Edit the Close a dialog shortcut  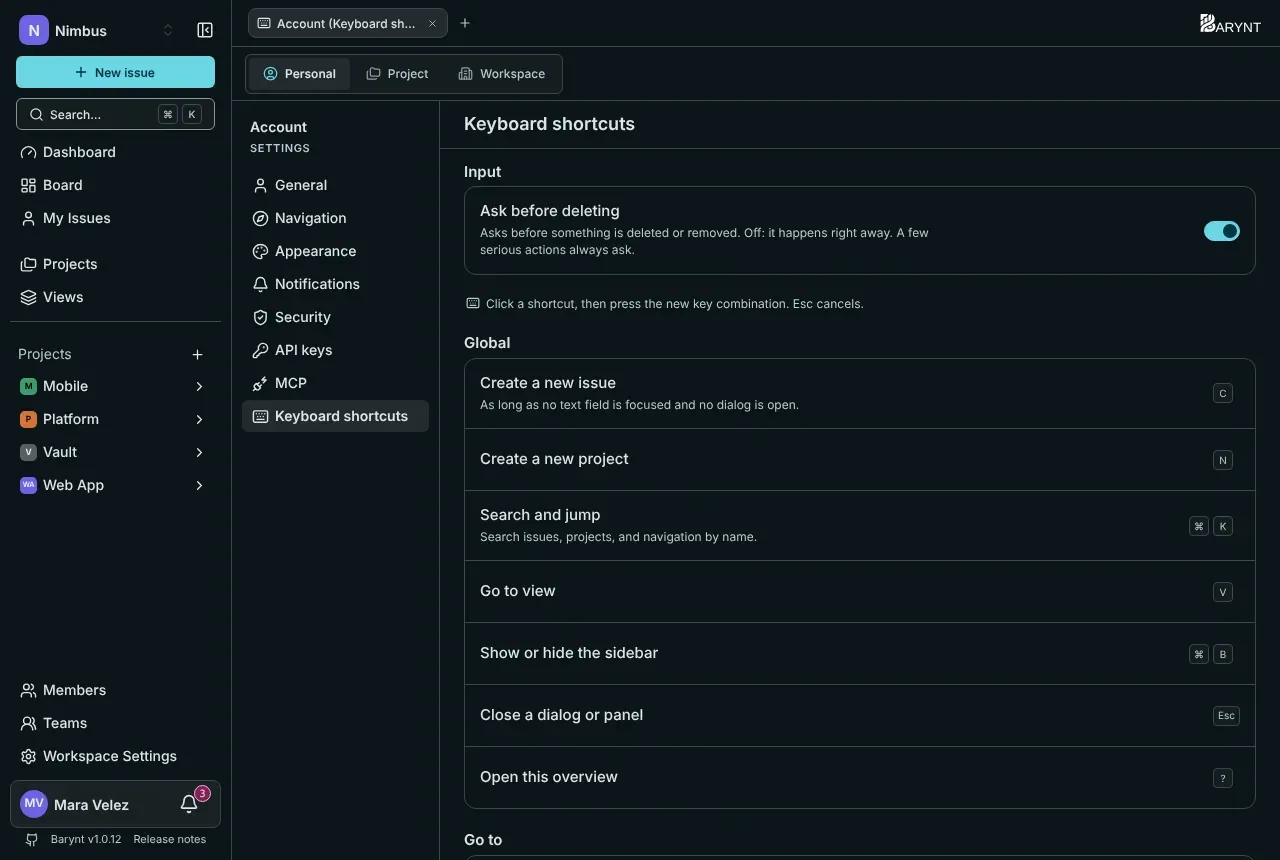point(1226,716)
